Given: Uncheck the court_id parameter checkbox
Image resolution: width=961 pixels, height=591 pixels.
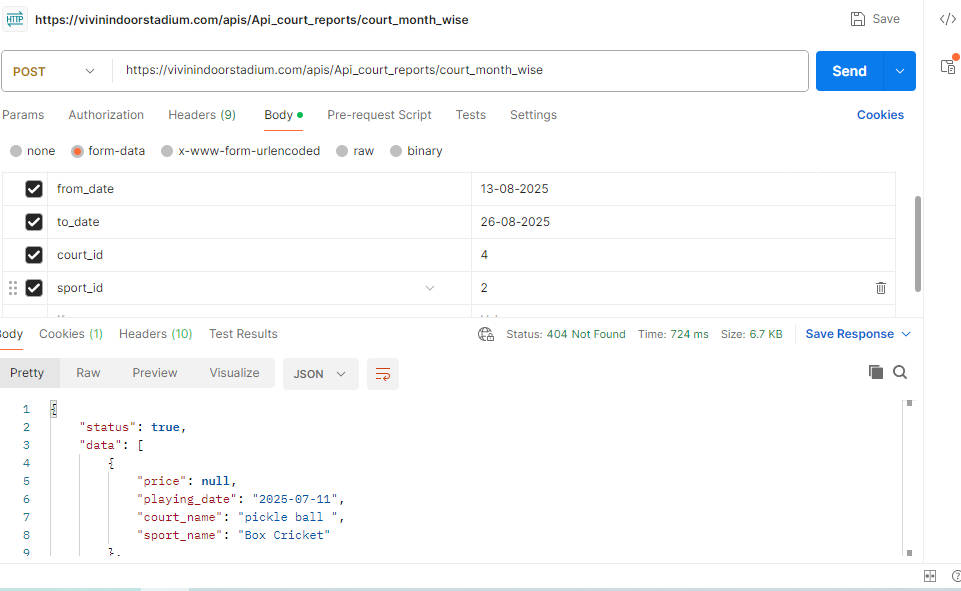Looking at the screenshot, I should coord(34,255).
